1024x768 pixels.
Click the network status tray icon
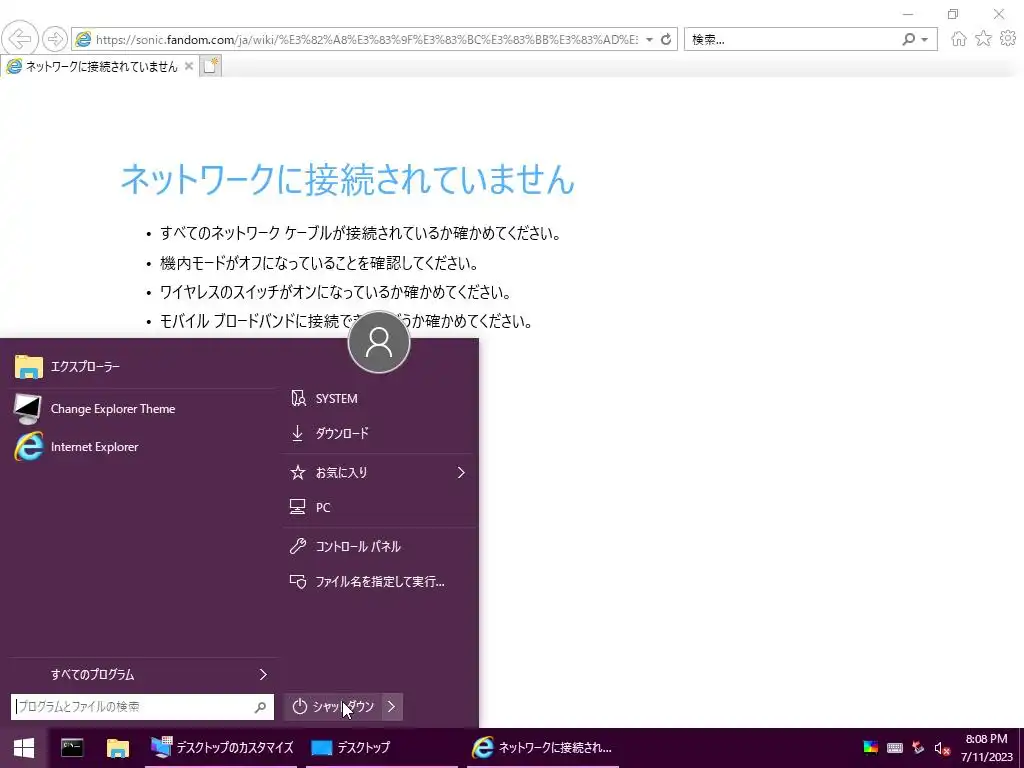click(918, 748)
